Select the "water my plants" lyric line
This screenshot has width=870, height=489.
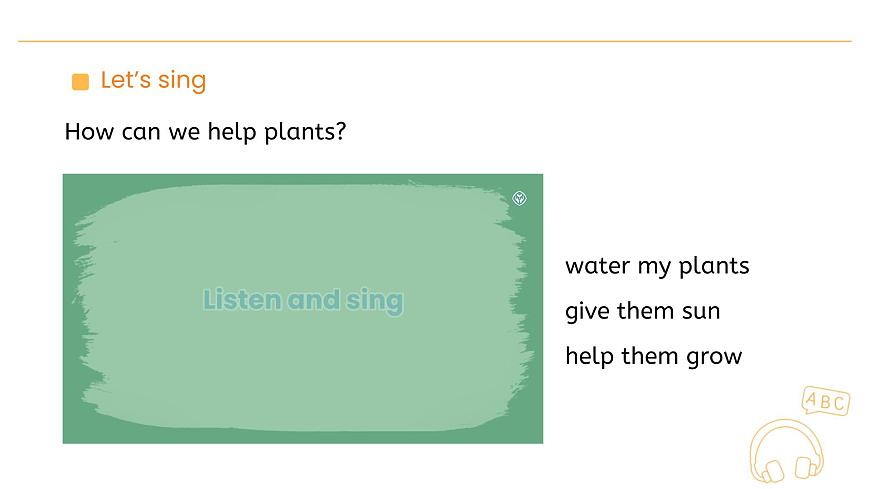click(657, 266)
